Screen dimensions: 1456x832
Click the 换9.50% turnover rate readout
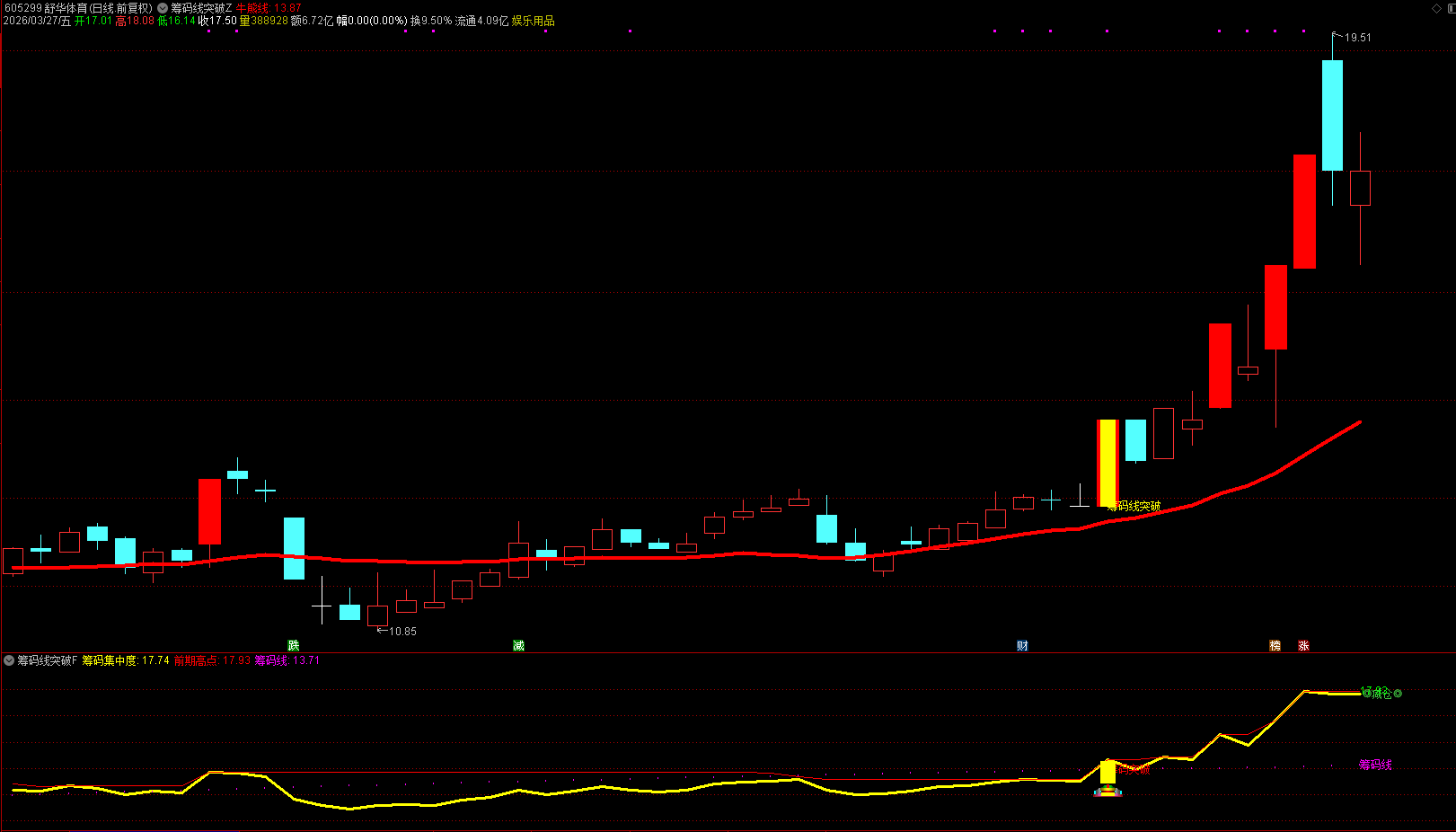(x=431, y=21)
